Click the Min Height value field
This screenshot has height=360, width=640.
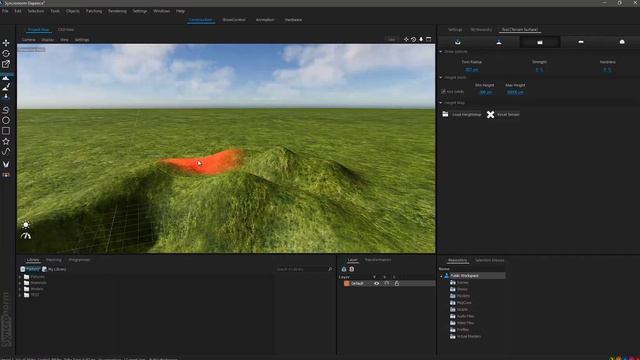485,92
